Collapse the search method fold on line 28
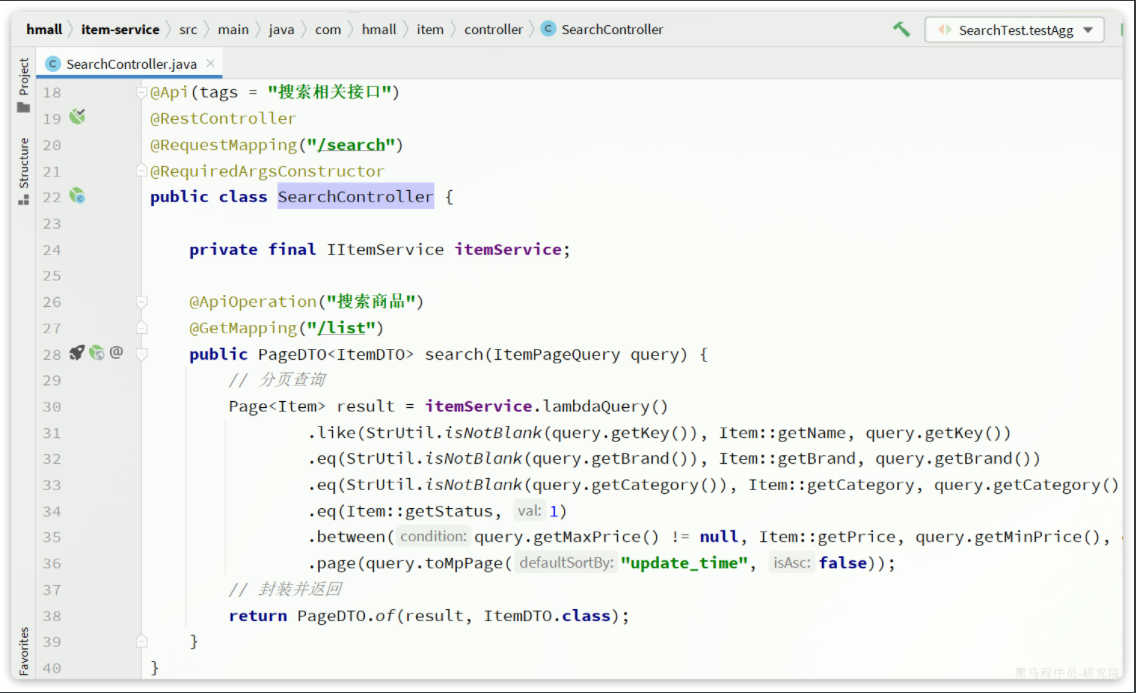 [x=141, y=354]
